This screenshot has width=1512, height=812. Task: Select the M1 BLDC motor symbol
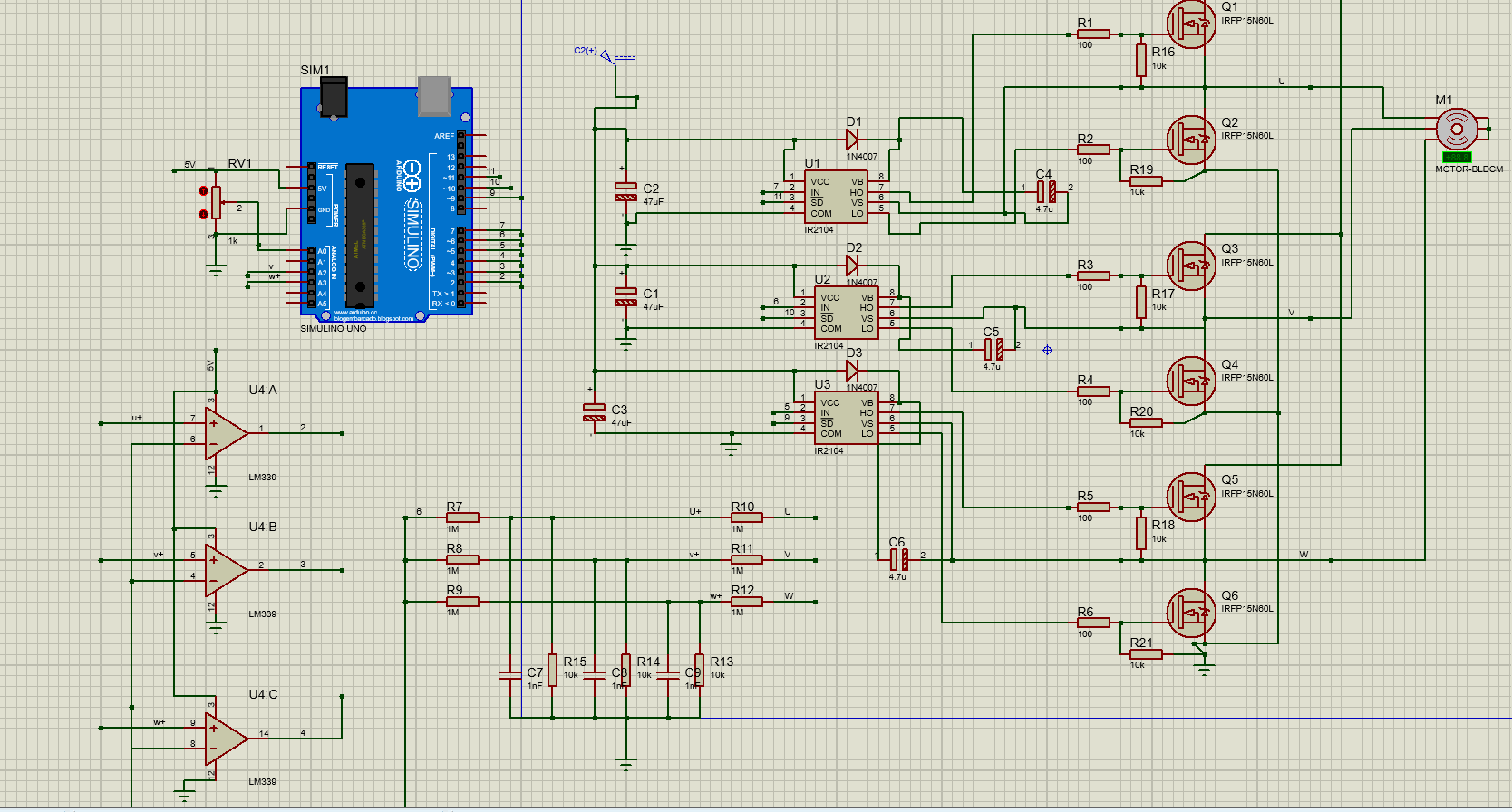tap(1457, 129)
